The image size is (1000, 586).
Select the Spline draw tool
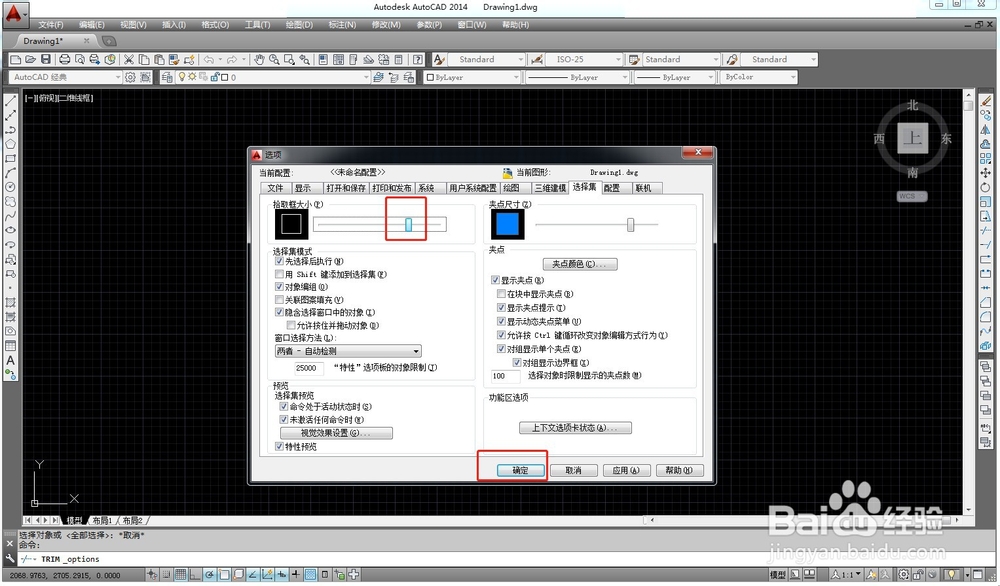coord(10,216)
